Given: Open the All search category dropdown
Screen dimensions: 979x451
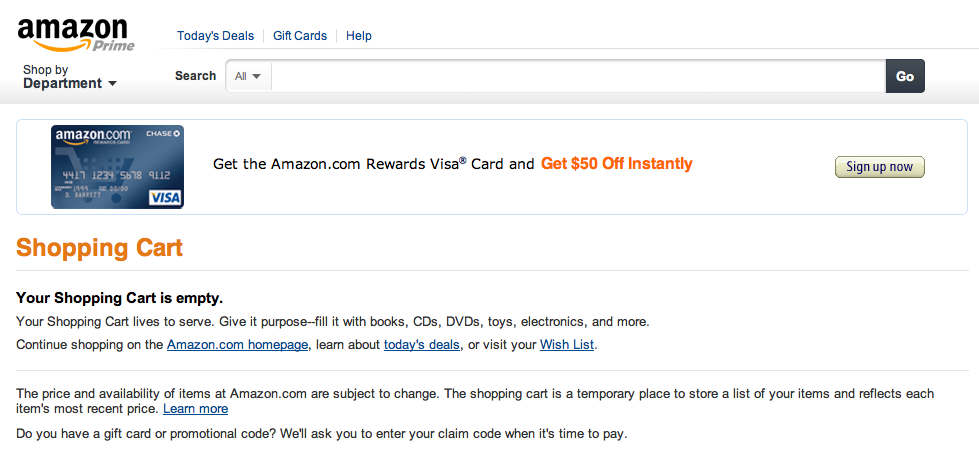Looking at the screenshot, I should 248,76.
